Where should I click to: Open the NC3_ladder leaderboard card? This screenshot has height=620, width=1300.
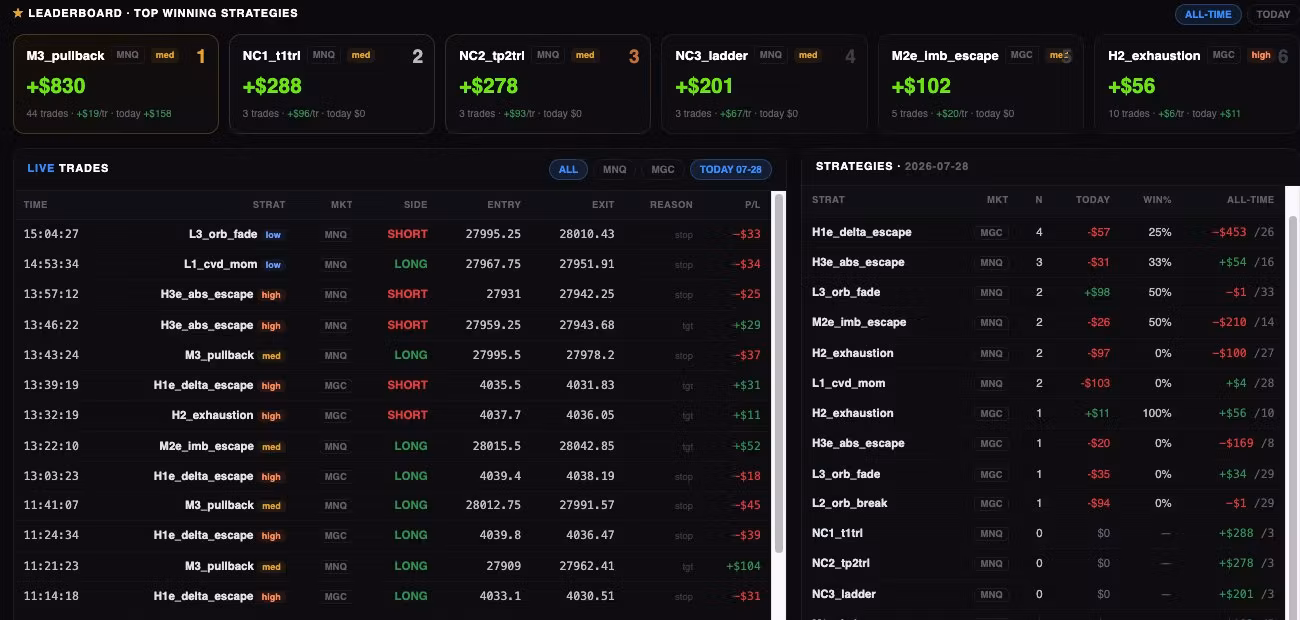point(765,84)
